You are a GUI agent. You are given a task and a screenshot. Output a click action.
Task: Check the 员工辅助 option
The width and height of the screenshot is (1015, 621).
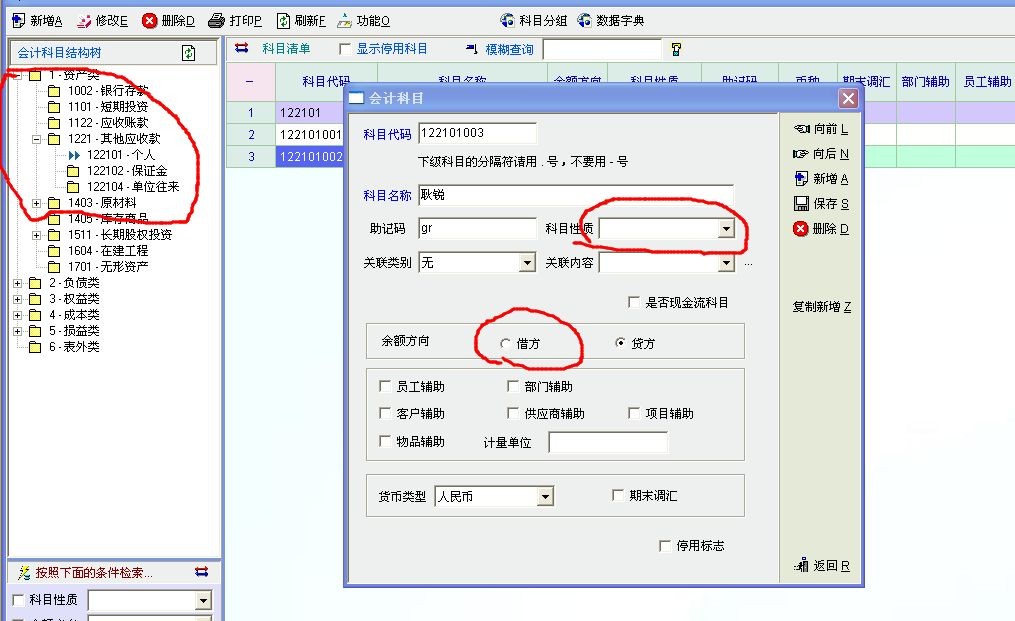[x=385, y=386]
